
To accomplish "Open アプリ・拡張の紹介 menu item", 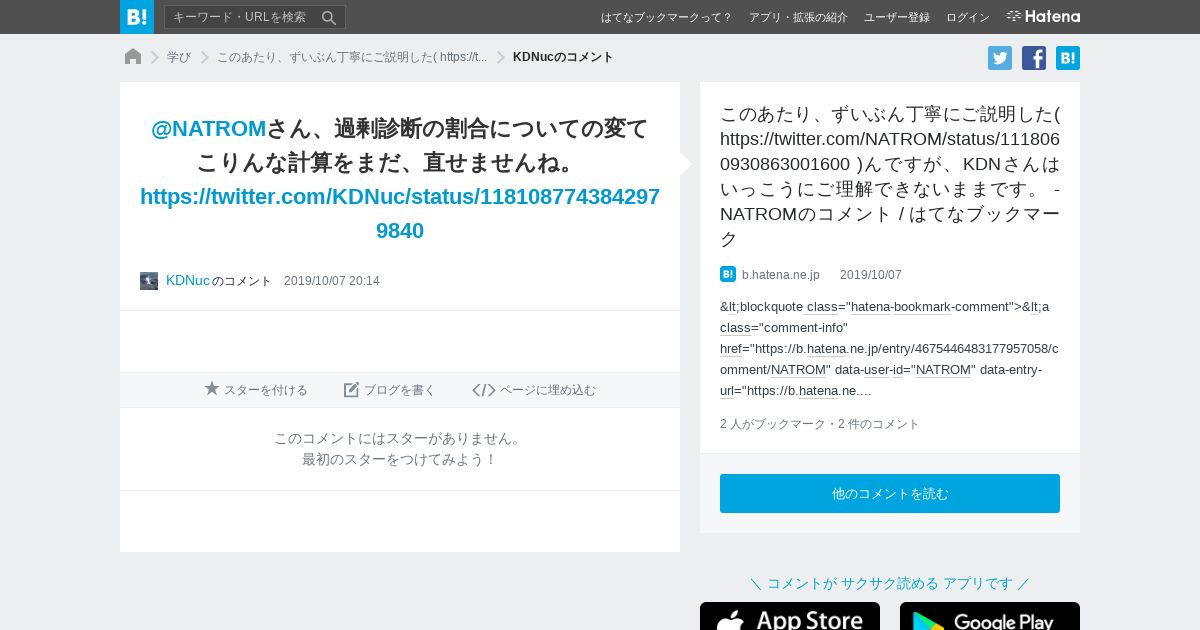I will pos(798,17).
